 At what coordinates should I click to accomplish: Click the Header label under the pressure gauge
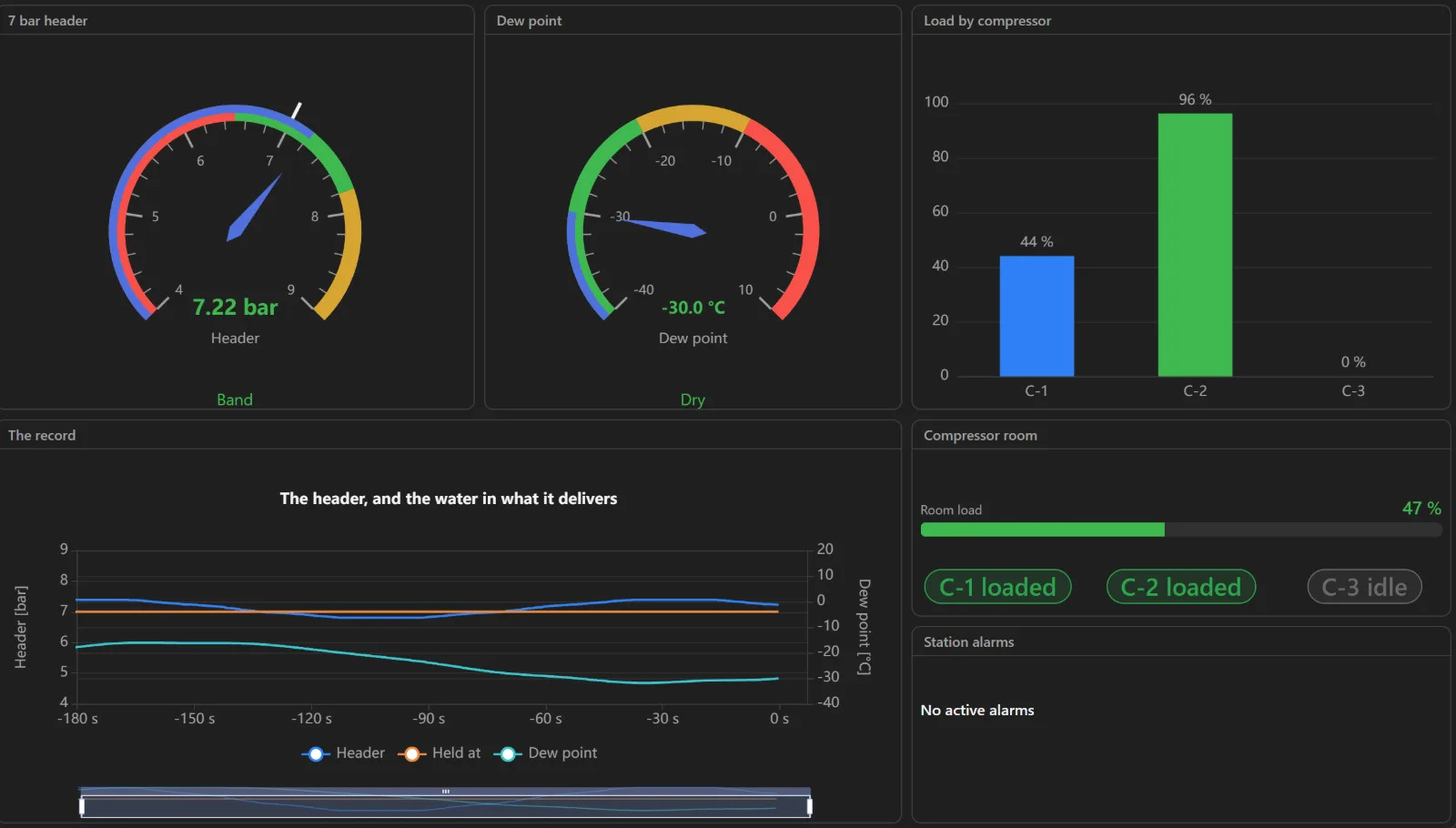(x=235, y=338)
